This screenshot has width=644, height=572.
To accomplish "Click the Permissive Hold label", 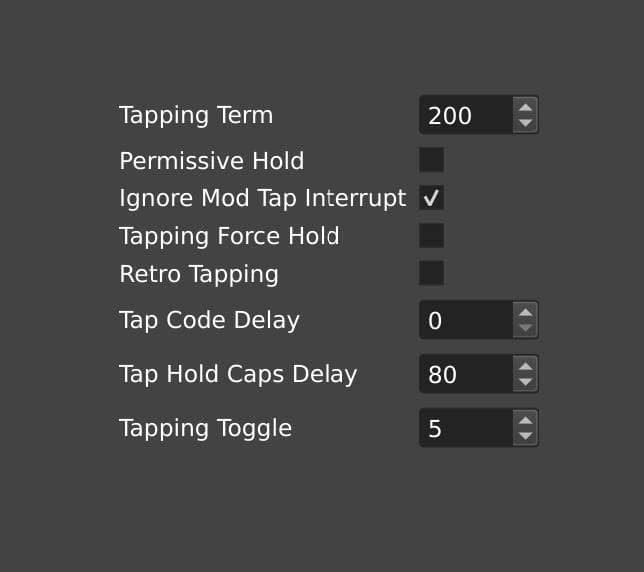I will click(211, 161).
